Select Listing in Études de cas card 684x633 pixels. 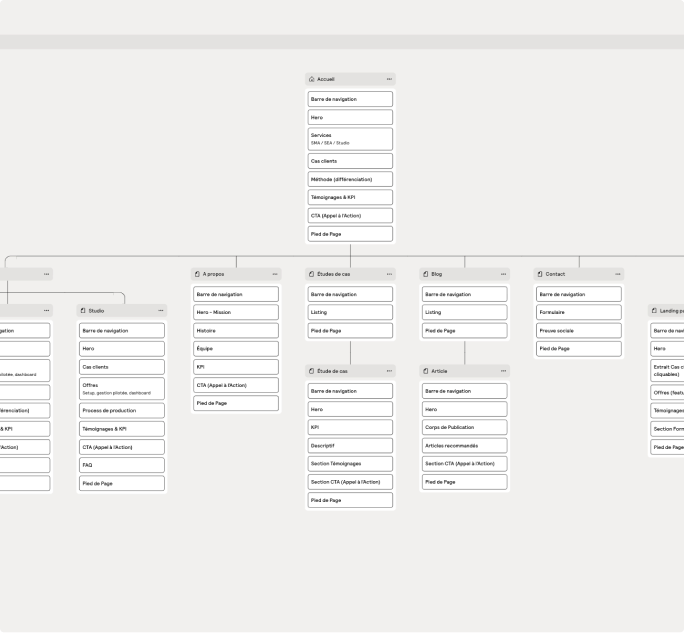350,312
